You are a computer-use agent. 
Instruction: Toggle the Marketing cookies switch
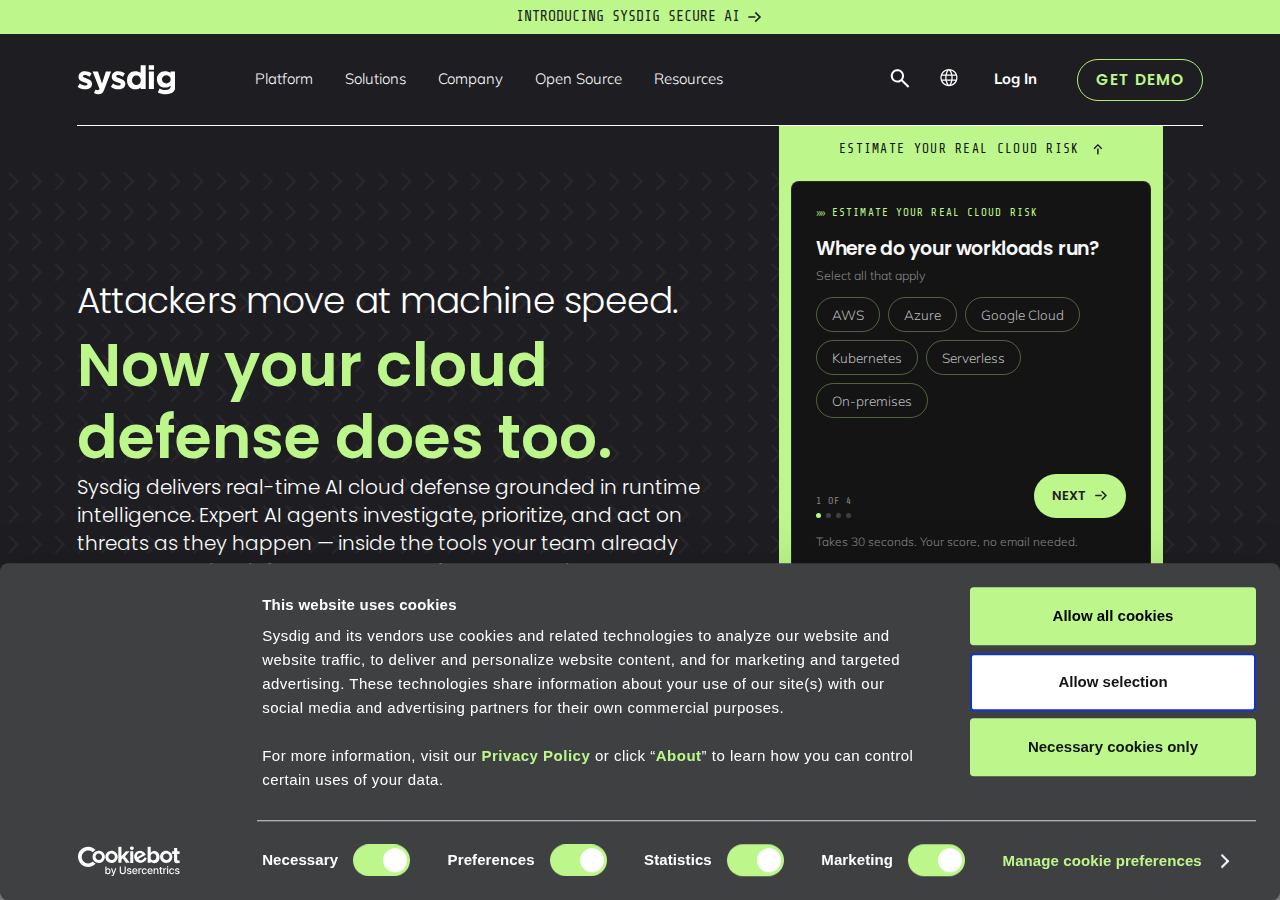[x=936, y=860]
